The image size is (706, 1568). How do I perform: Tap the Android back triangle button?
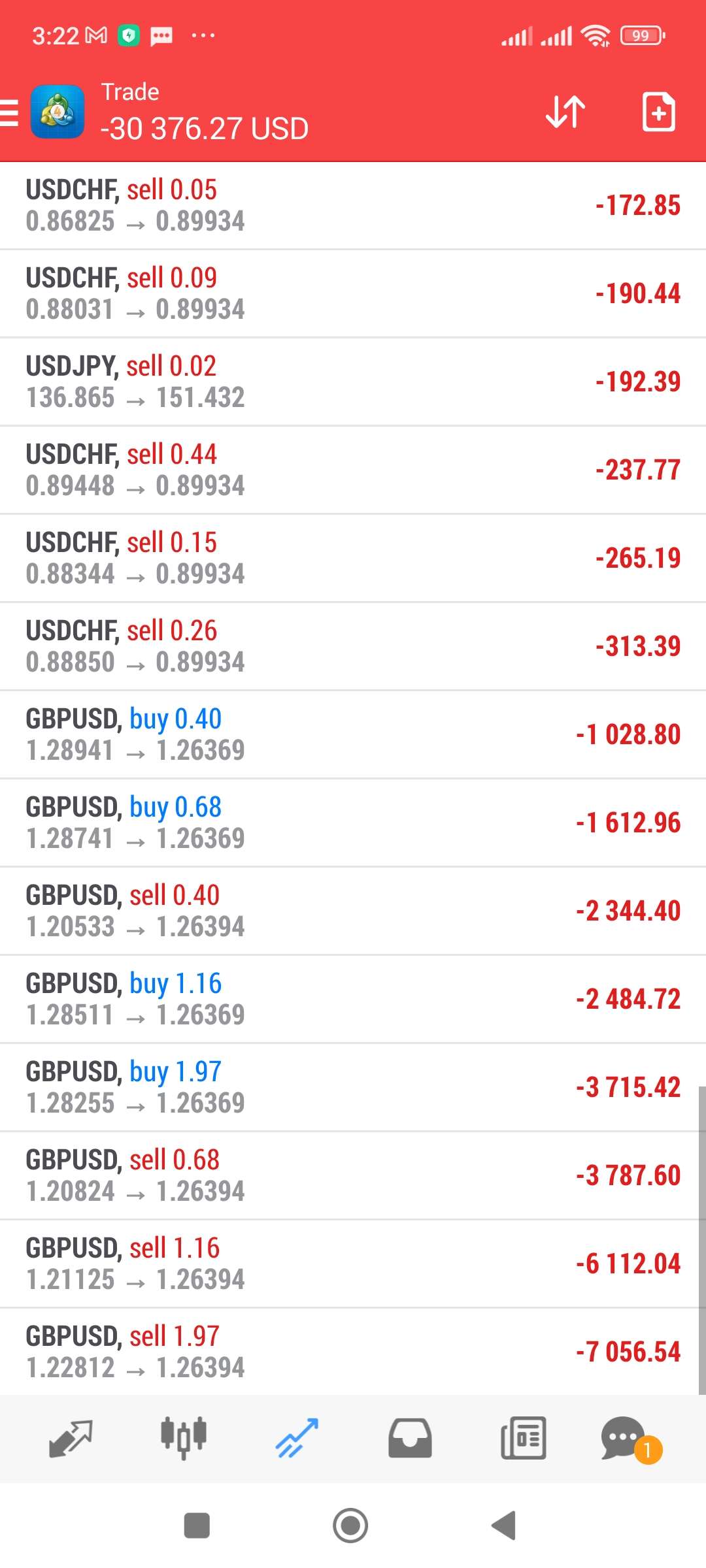point(504,1526)
